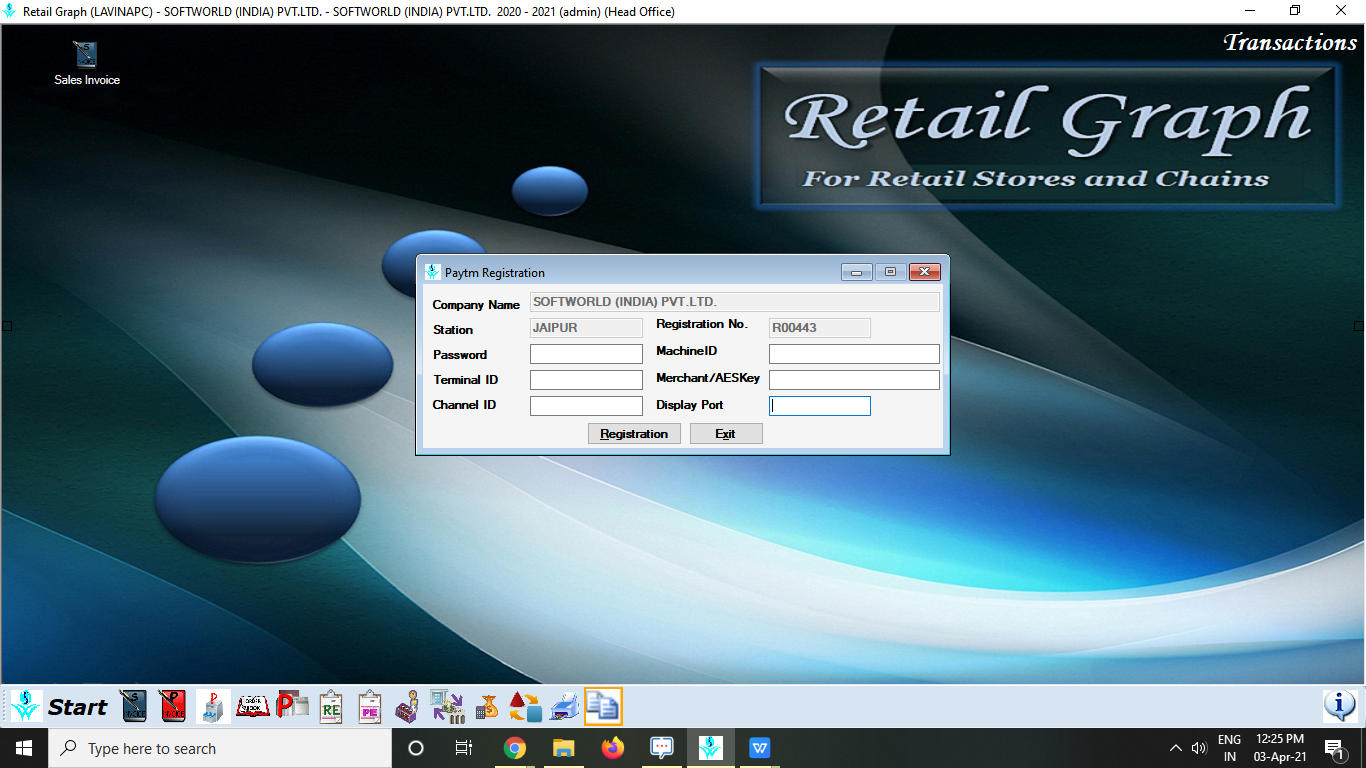Screen dimensions: 1366x768
Task: Click the cashier counter toolbar icon
Action: pos(408,706)
